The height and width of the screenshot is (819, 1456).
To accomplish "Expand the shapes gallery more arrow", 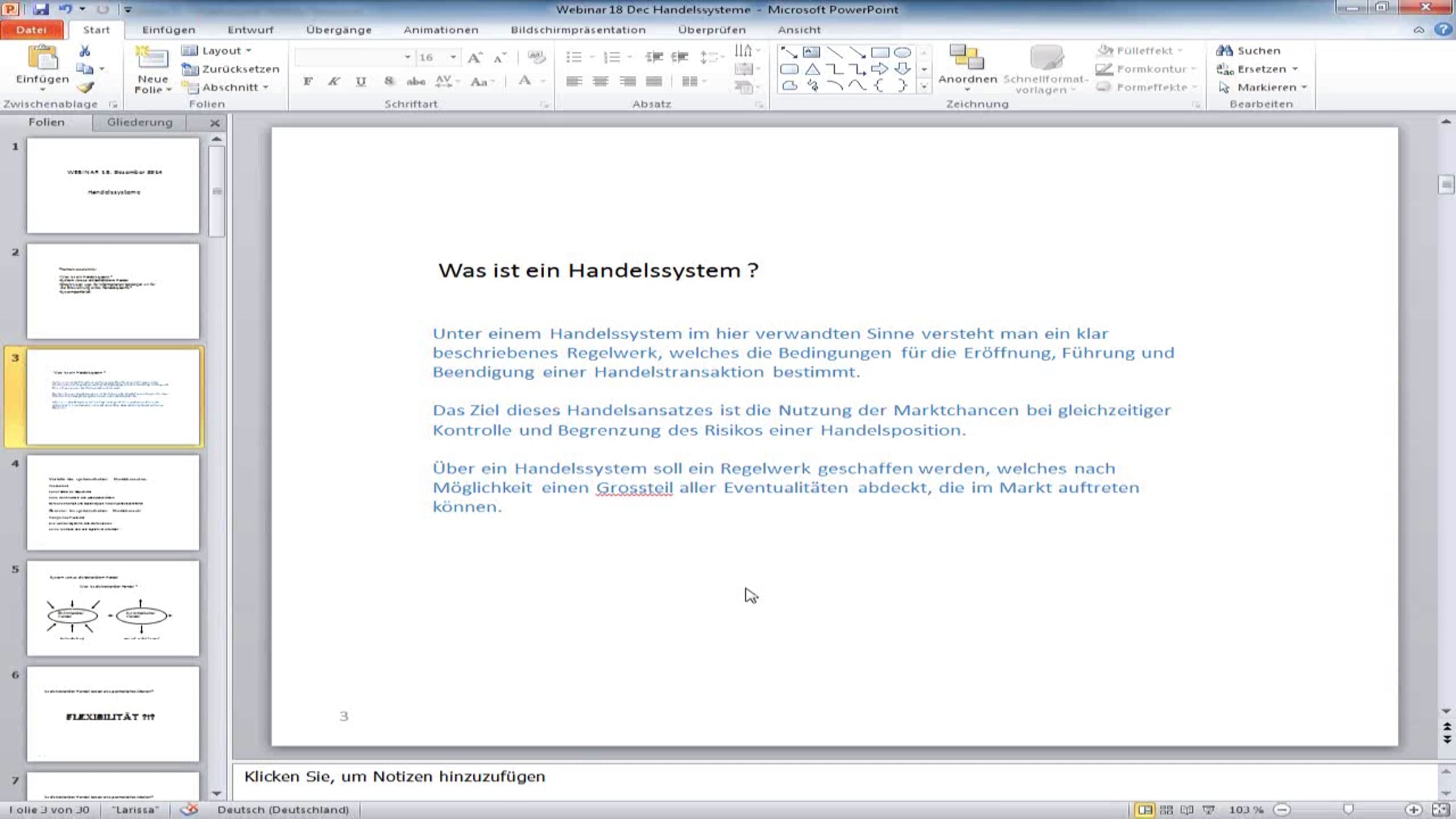I will (924, 87).
